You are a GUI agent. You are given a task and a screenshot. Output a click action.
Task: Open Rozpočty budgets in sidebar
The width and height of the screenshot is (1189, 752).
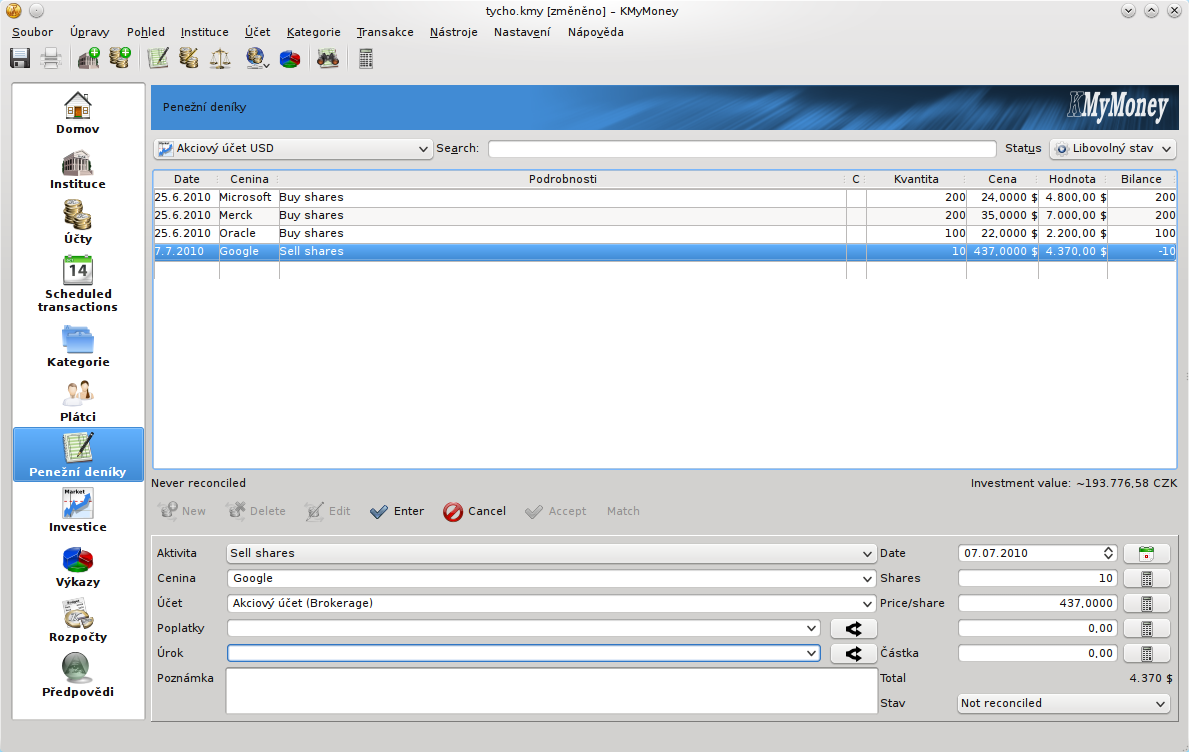pos(78,620)
